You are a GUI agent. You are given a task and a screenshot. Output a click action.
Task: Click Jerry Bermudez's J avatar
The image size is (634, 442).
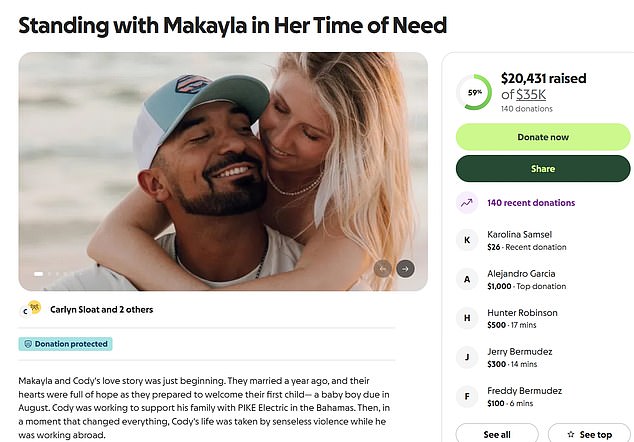467,356
